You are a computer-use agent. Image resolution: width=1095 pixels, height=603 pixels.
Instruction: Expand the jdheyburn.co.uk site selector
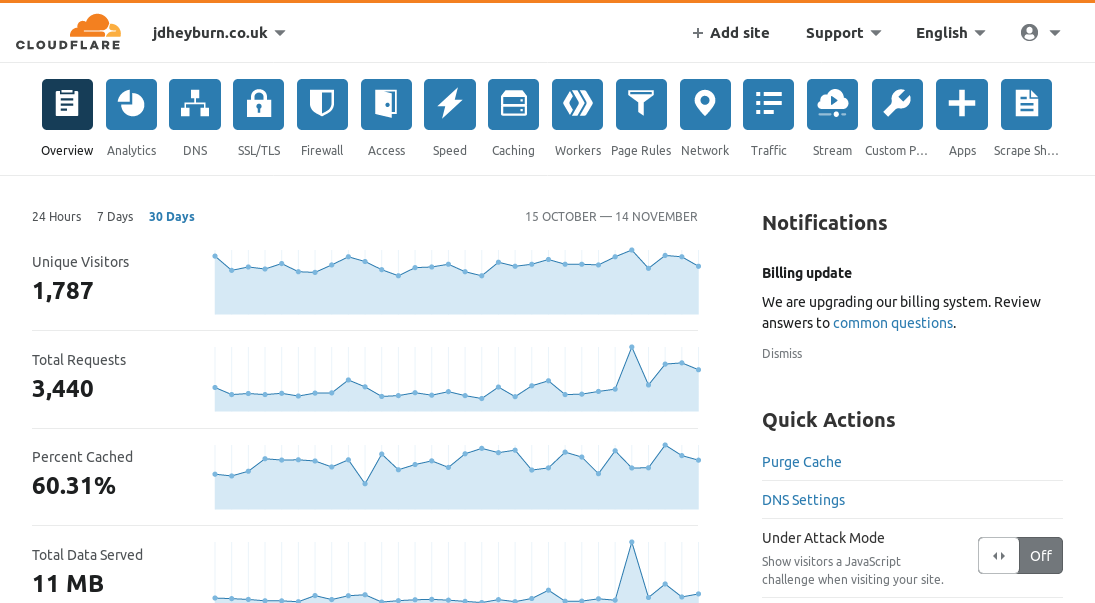pos(219,33)
